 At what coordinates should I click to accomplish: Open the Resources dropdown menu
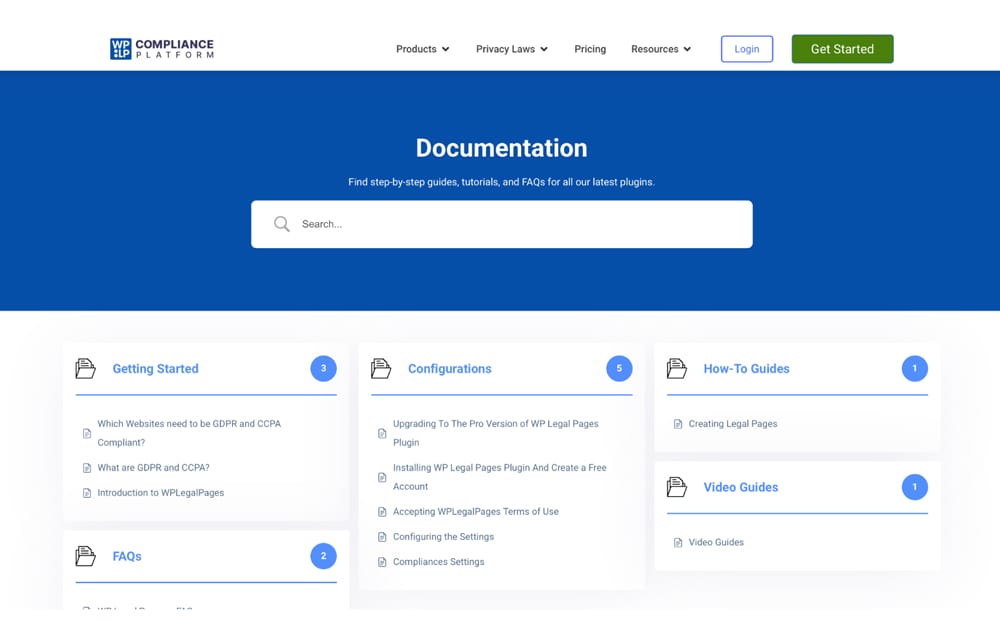660,48
